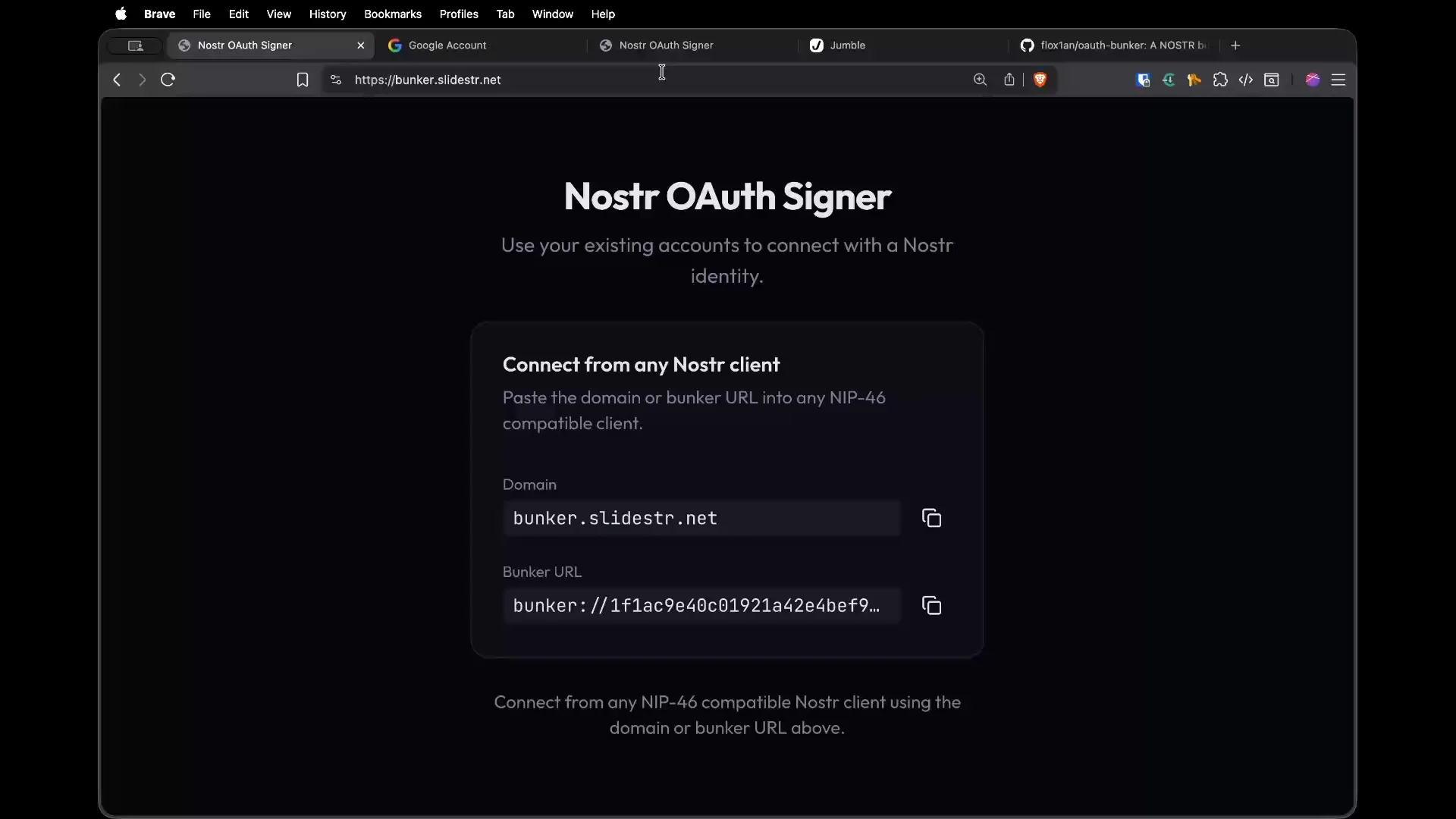Open a new tab
This screenshot has height=819, width=1456.
1235,45
